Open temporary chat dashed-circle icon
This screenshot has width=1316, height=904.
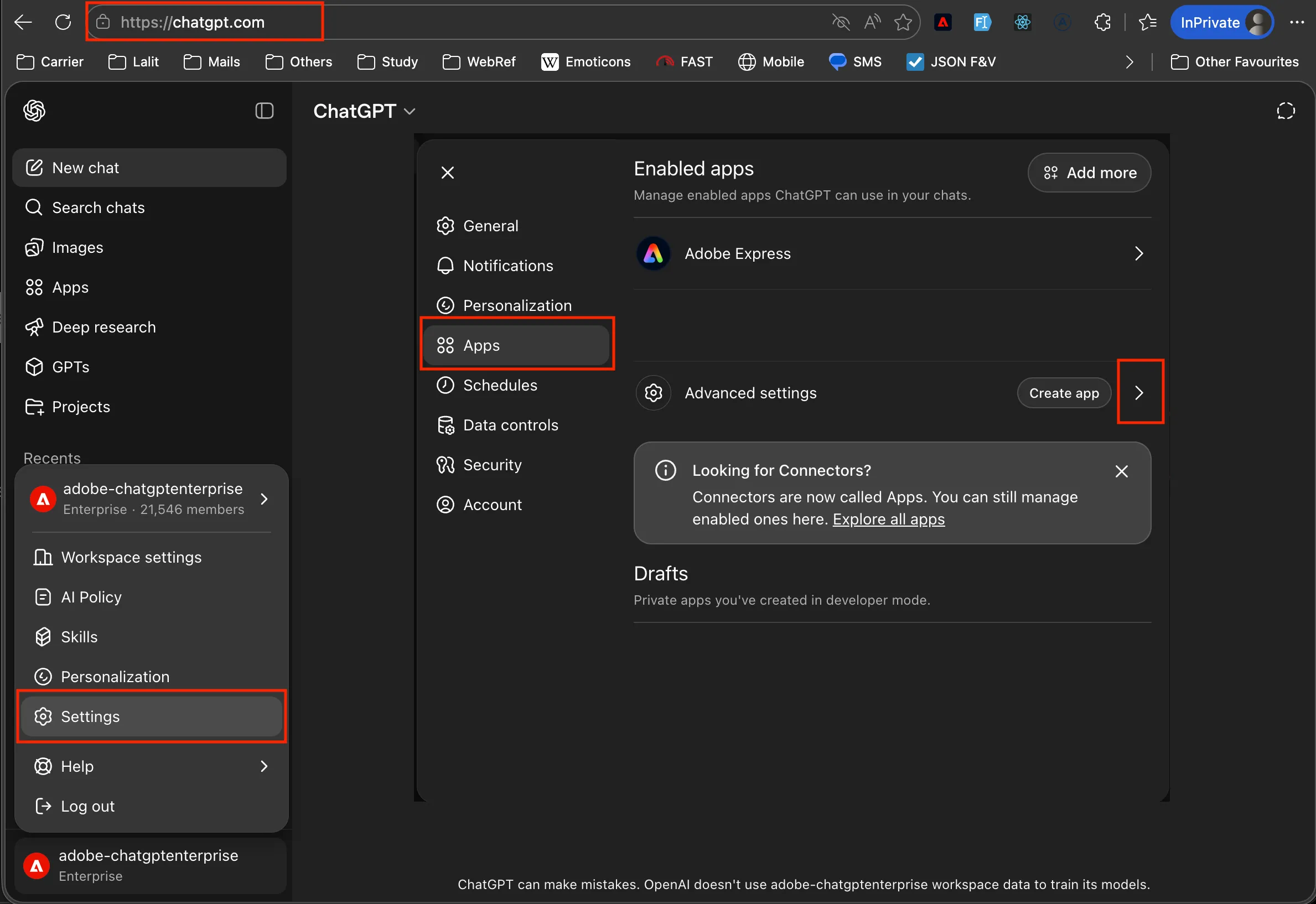pos(1286,111)
